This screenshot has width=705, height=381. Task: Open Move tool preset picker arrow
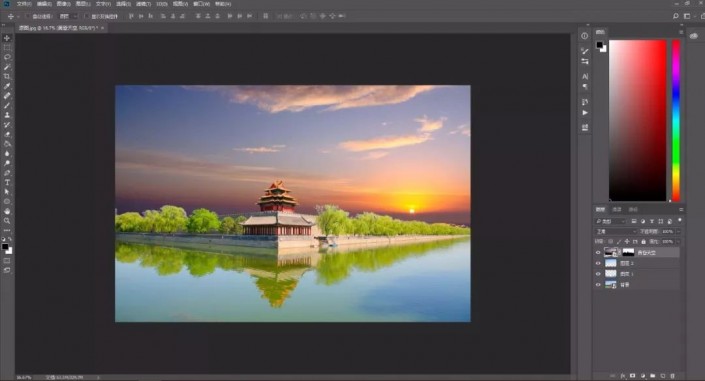18,16
